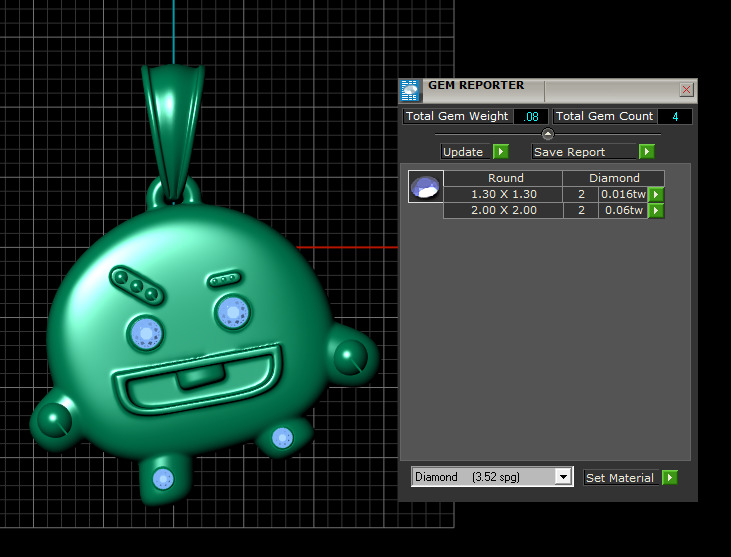Viewport: 731px width, 557px height.
Task: Select the pendant bail on the model
Action: (x=173, y=133)
